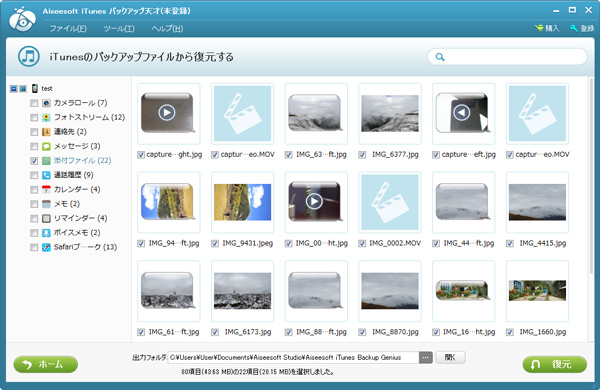Click the Call History (通話履歴) icon
Viewport: 600px width, 390px height.
pyautogui.click(x=46, y=175)
